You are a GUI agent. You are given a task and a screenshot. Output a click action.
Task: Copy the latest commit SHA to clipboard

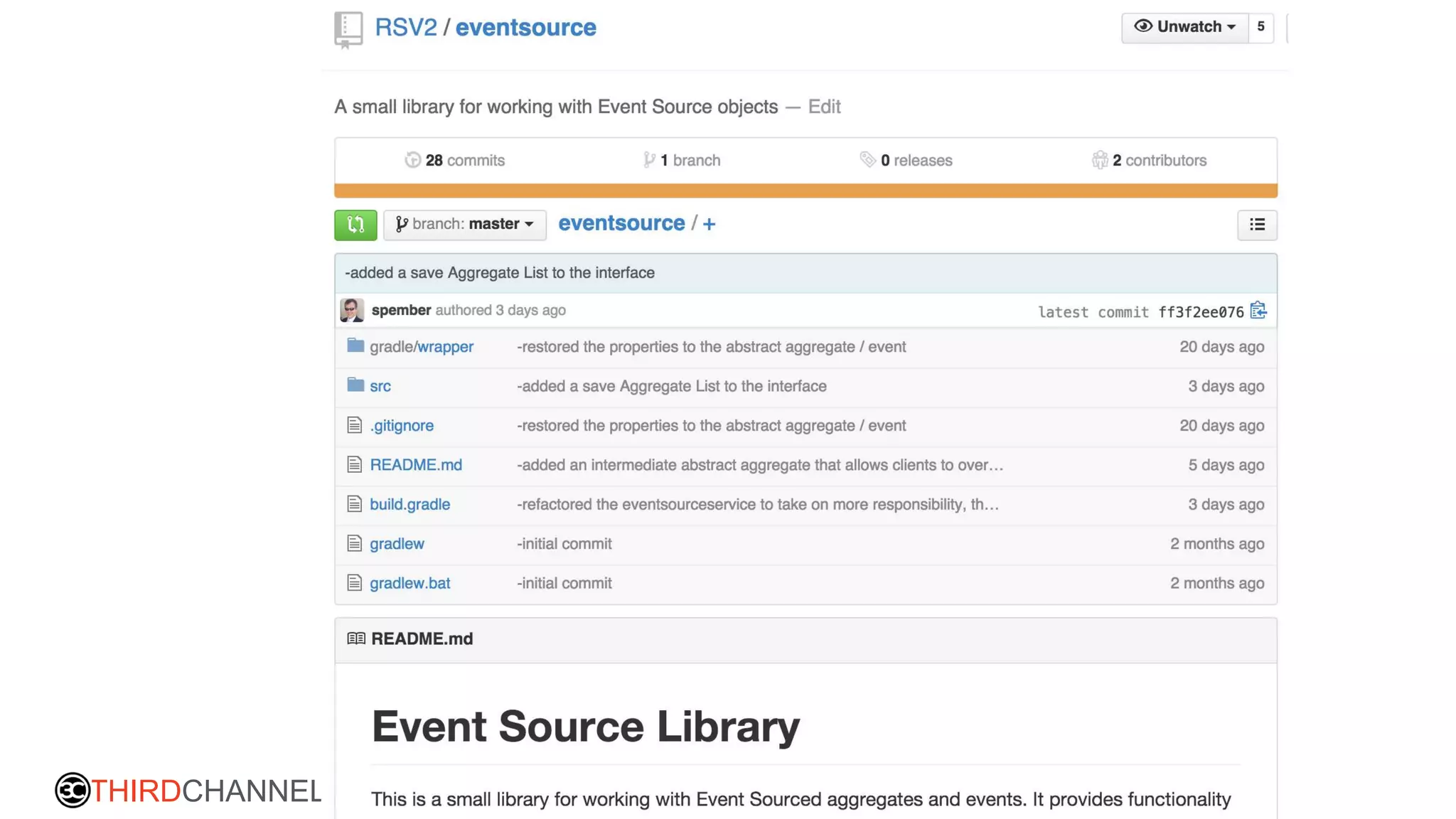[x=1258, y=311]
